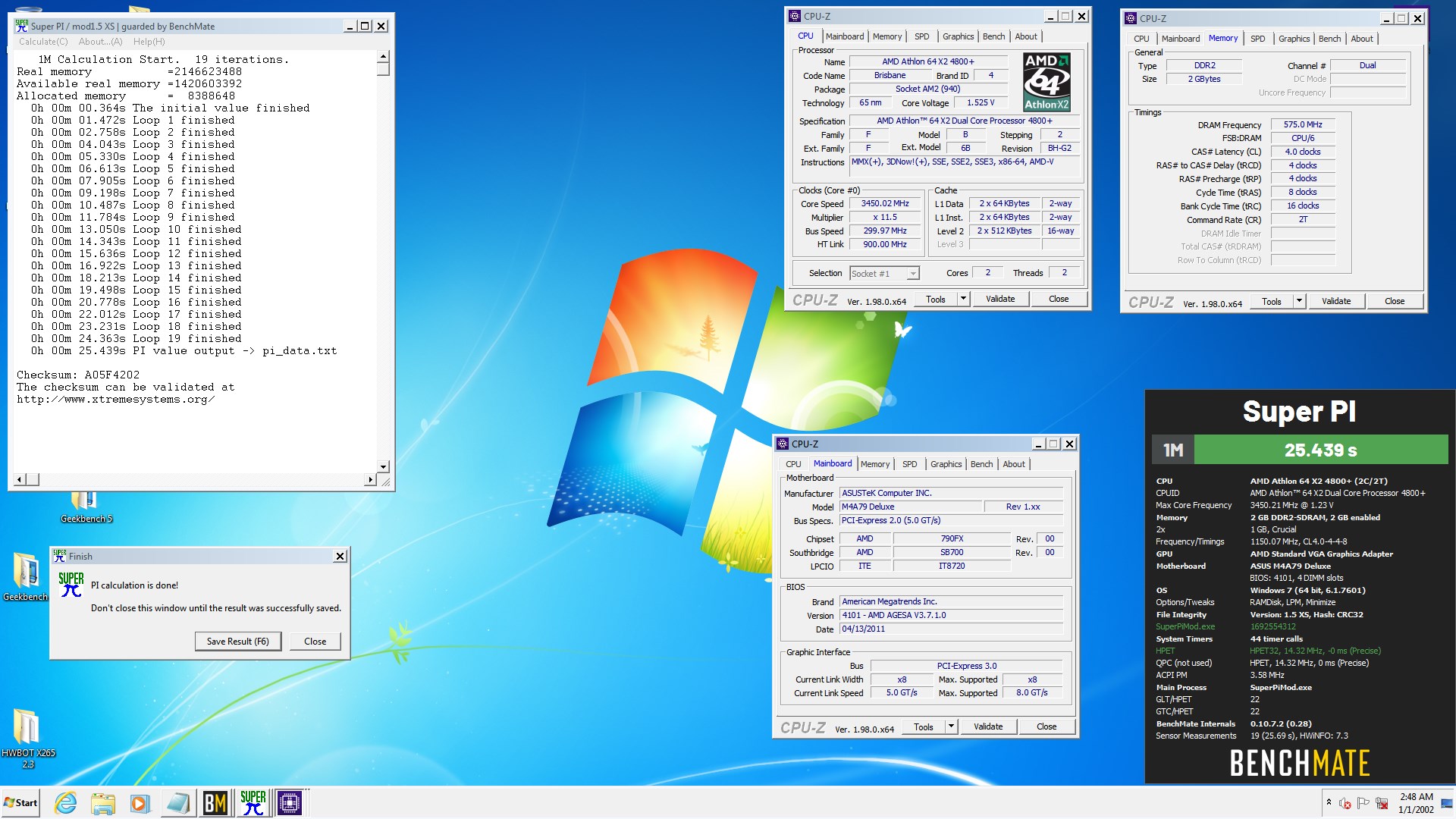Viewport: 1456px width, 819px height.
Task: Open the Help(H) menu
Action: pyautogui.click(x=149, y=42)
